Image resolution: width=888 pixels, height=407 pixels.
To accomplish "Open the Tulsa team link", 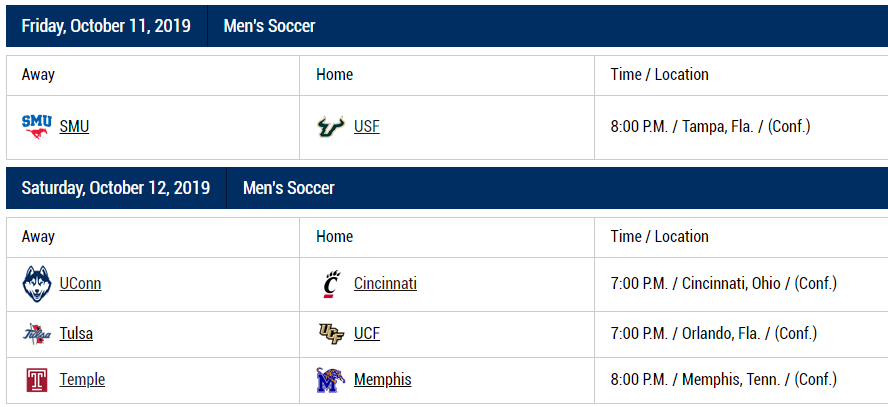I will point(76,334).
